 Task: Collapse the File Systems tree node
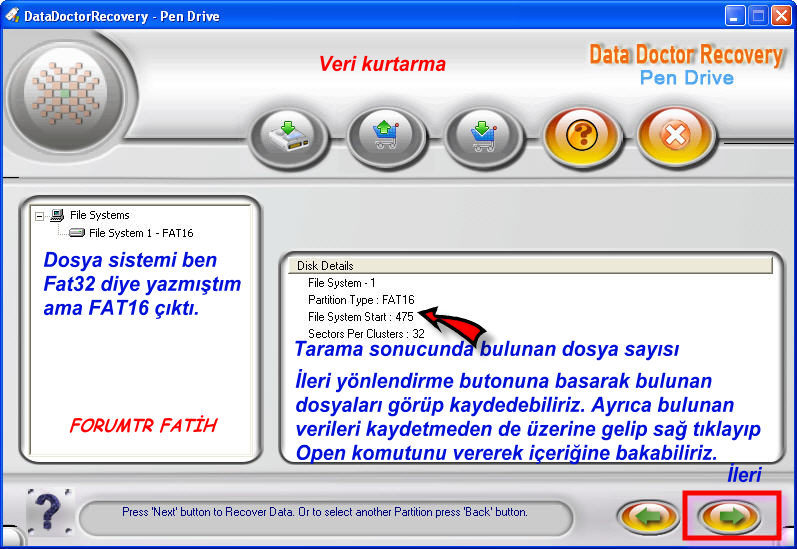pos(39,216)
